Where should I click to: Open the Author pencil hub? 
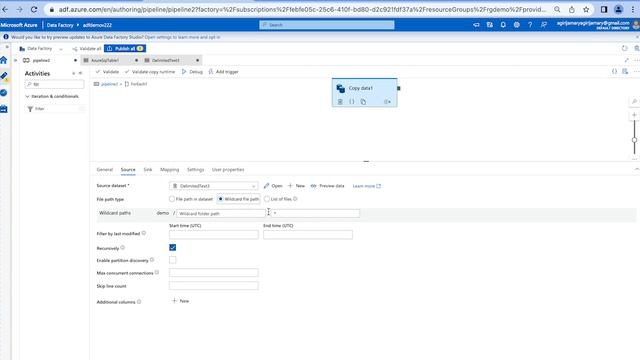(4, 76)
